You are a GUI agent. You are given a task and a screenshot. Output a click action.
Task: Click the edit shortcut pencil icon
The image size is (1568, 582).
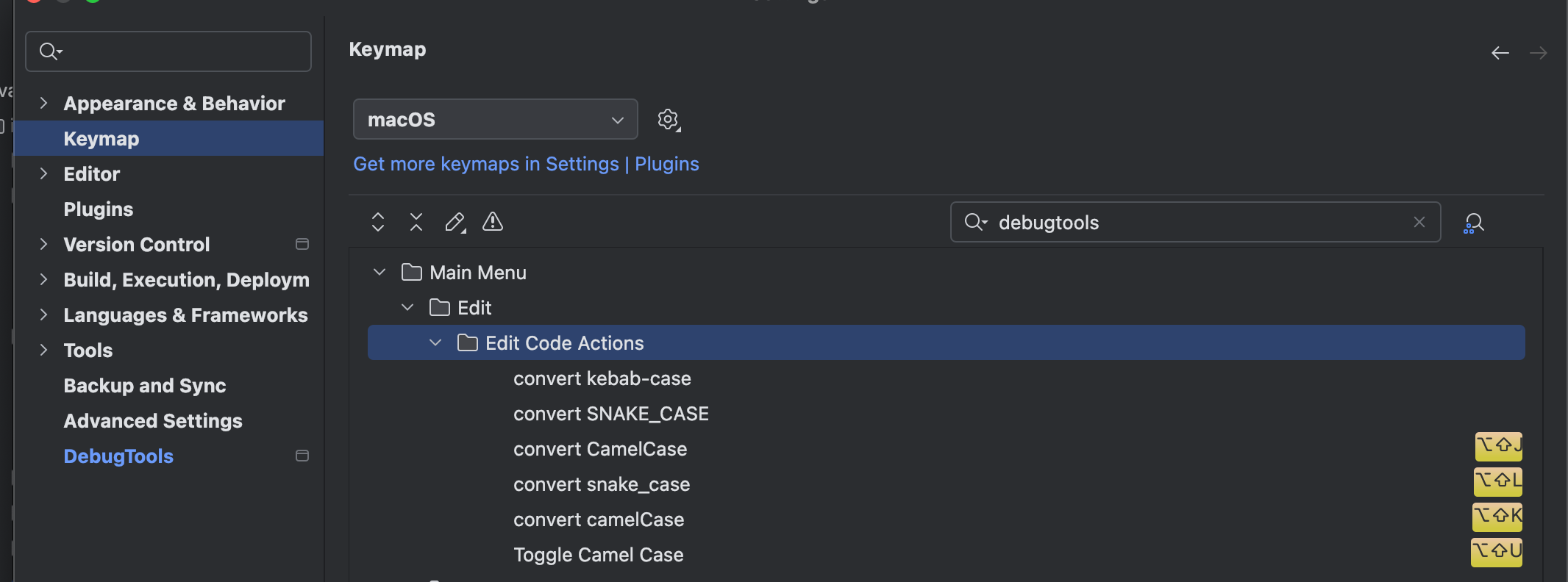[455, 221]
